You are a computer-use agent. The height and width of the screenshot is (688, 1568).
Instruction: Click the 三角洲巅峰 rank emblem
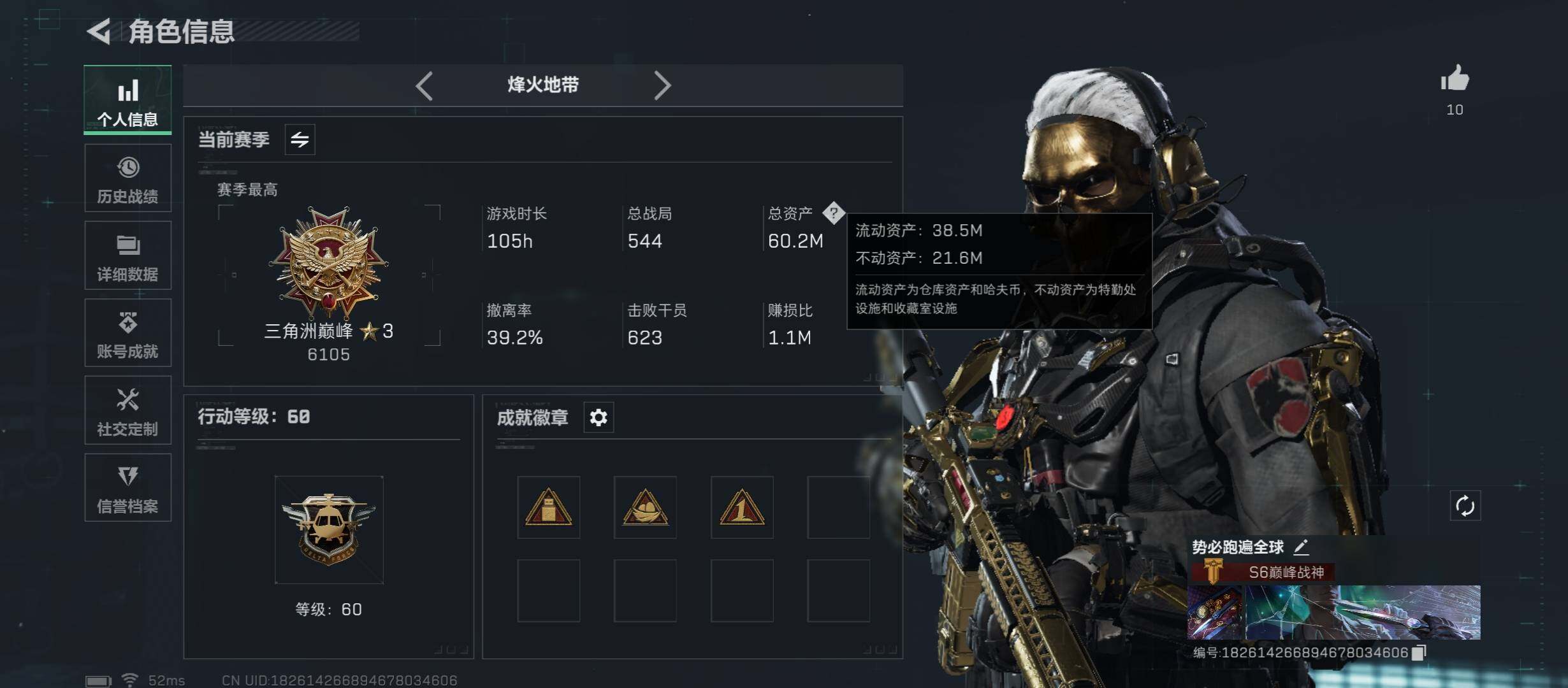(x=329, y=262)
